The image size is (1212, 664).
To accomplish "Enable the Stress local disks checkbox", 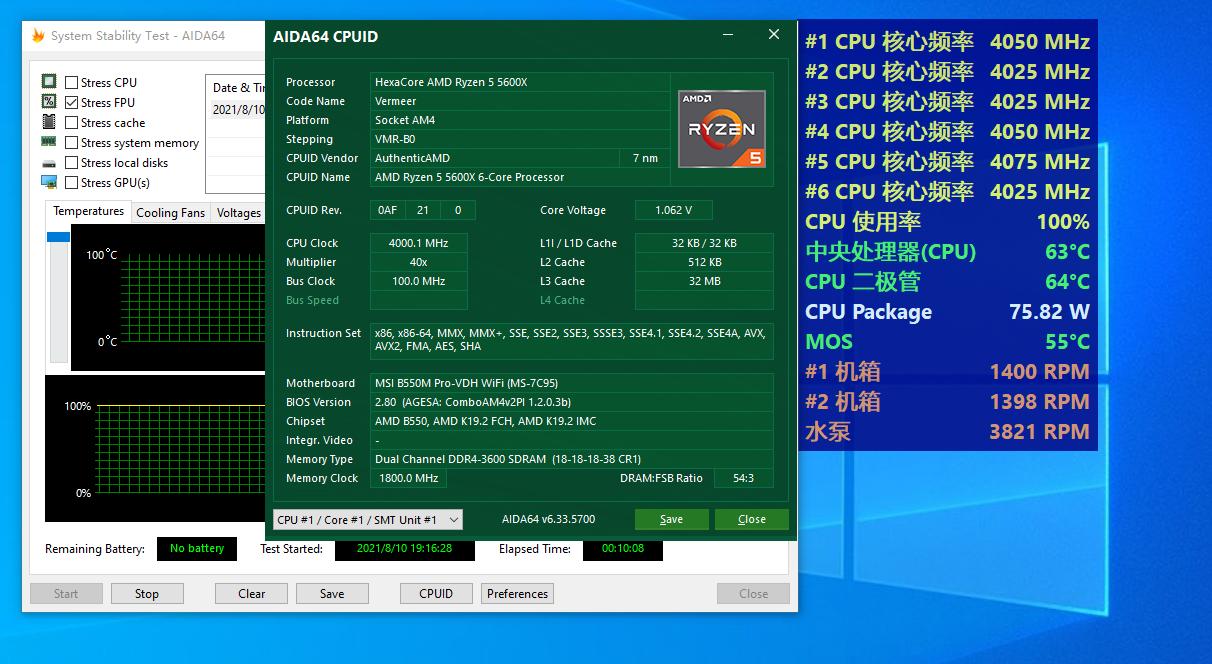I will tap(72, 162).
